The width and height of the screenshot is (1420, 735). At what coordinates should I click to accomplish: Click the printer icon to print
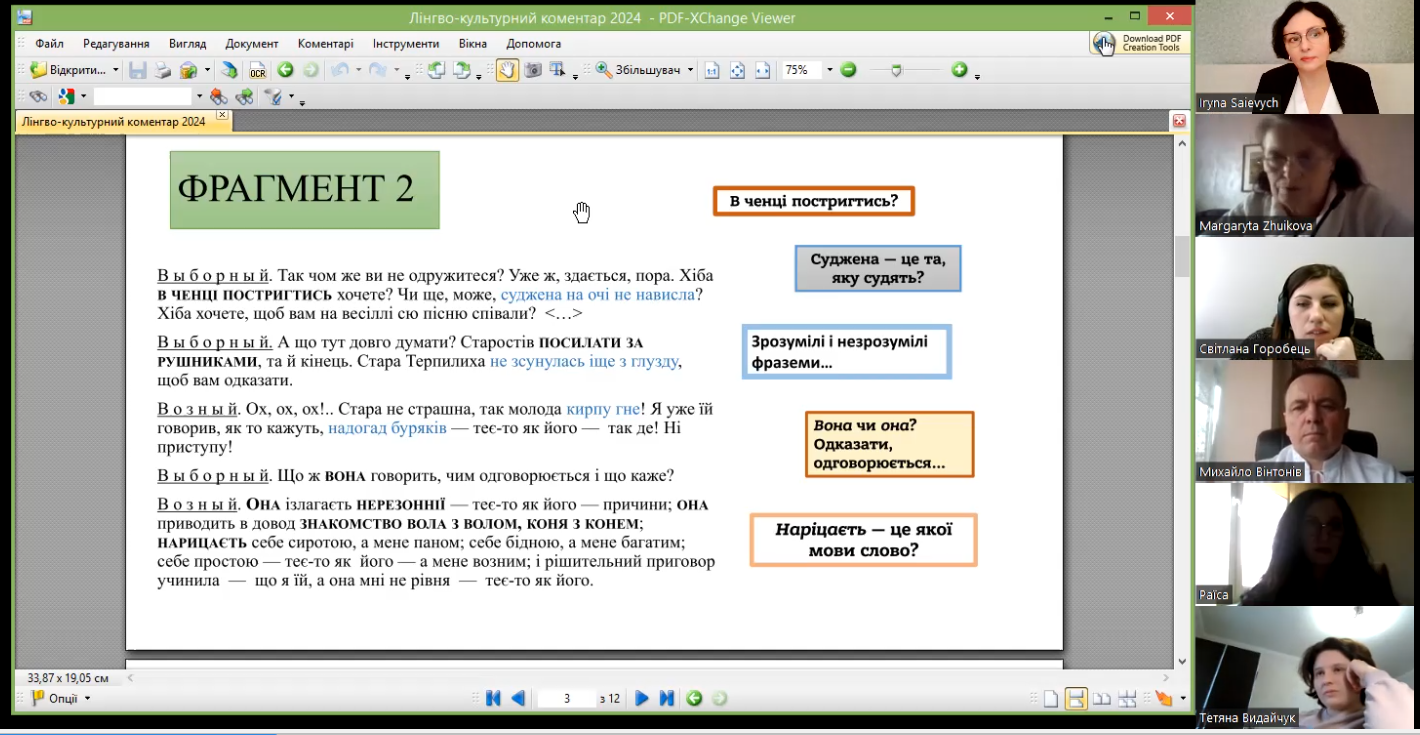pyautogui.click(x=163, y=70)
